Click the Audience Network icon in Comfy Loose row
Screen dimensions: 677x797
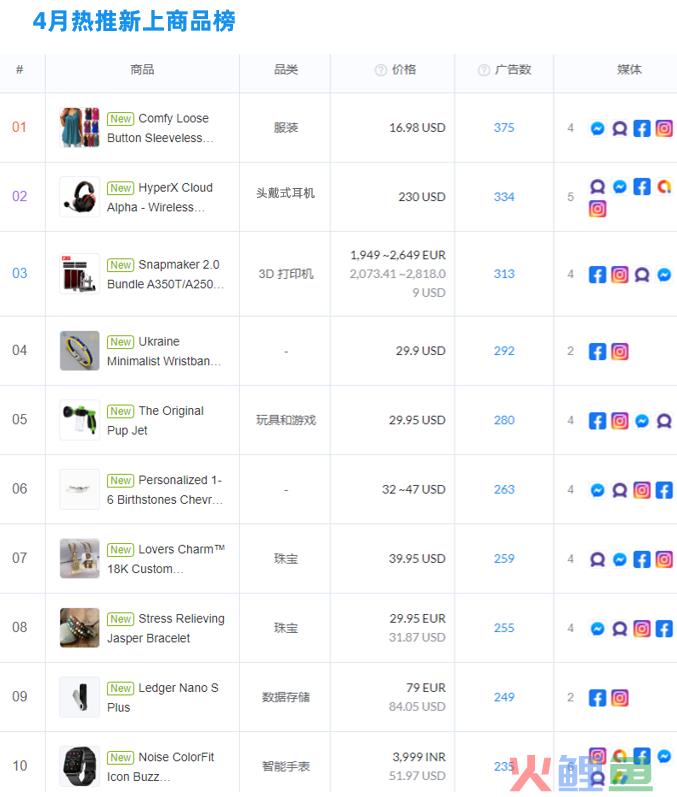620,129
